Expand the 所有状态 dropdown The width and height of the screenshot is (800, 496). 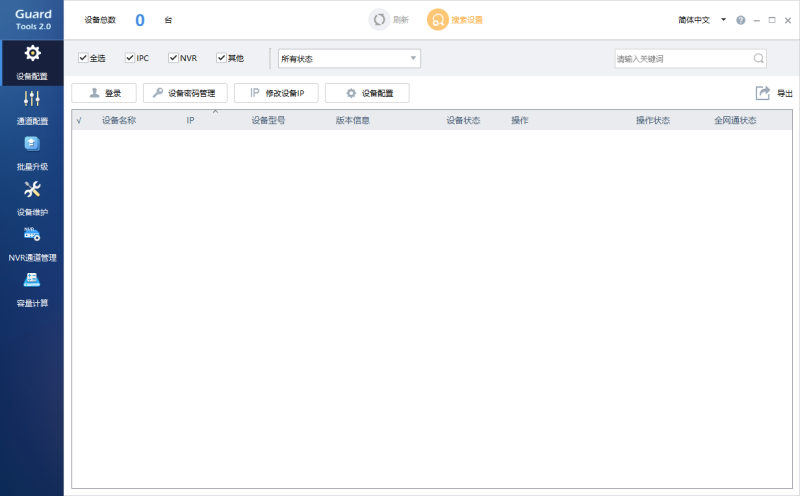point(349,59)
